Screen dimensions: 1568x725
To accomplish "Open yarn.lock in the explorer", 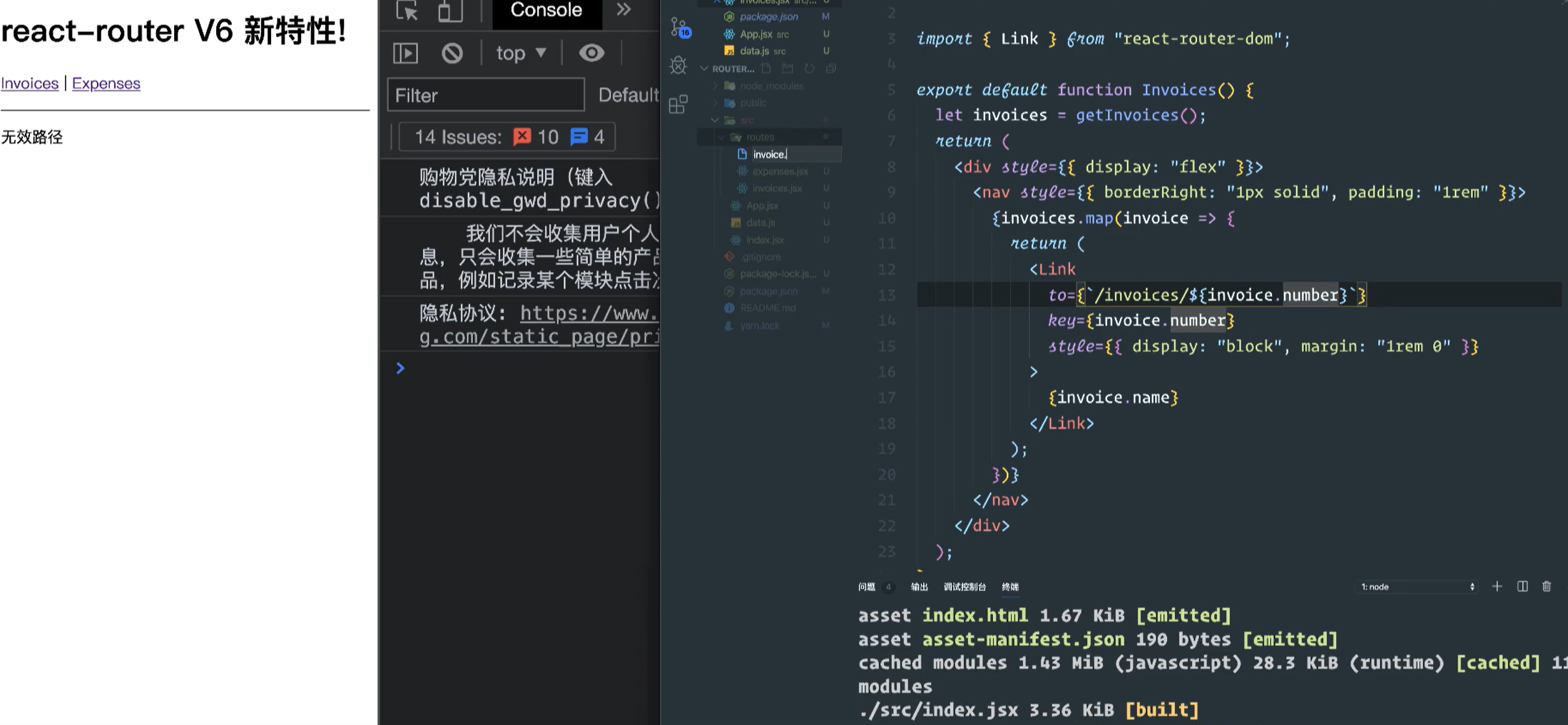I will coord(760,325).
